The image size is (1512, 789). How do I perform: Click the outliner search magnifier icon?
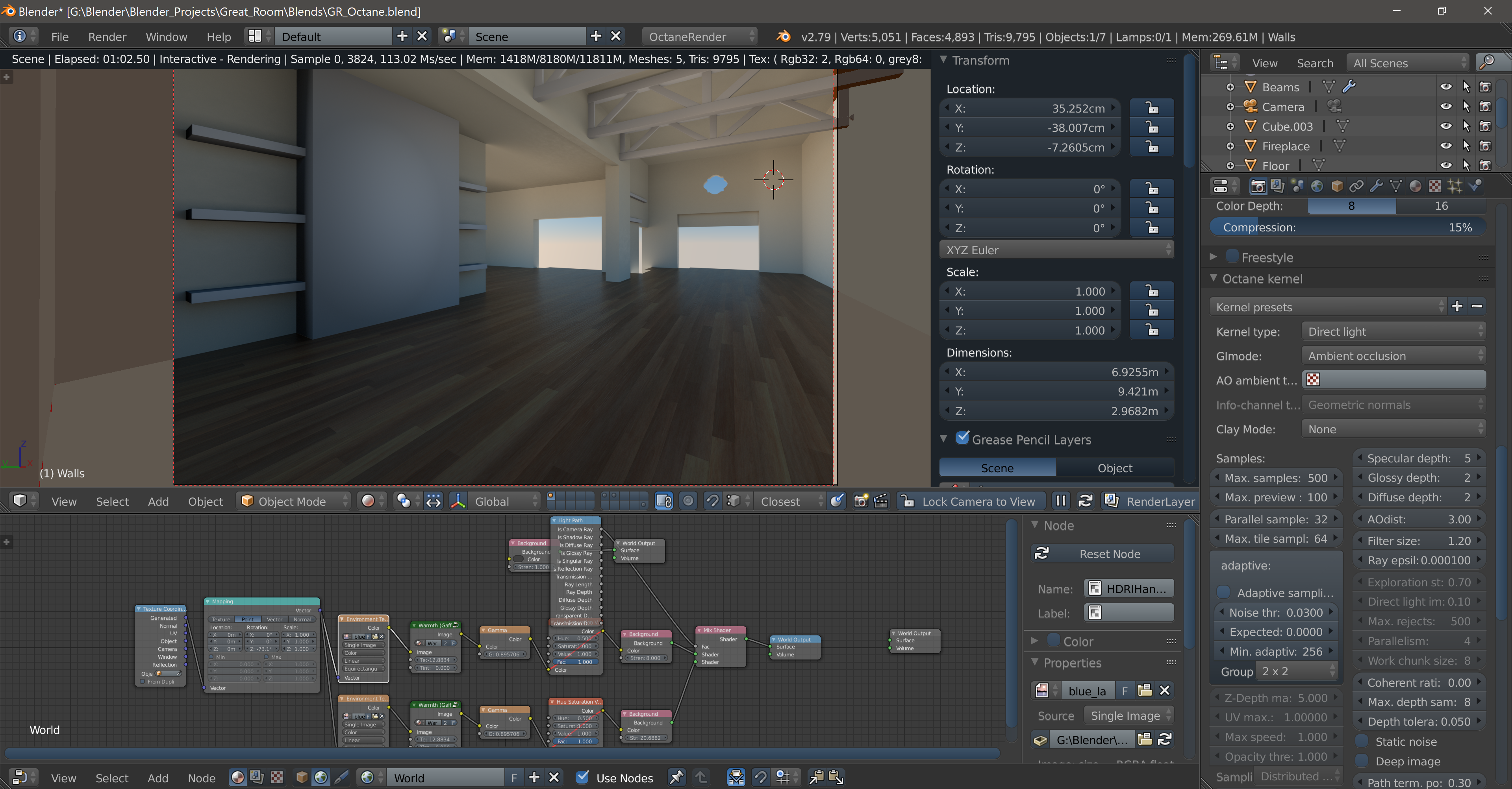coord(1487,62)
